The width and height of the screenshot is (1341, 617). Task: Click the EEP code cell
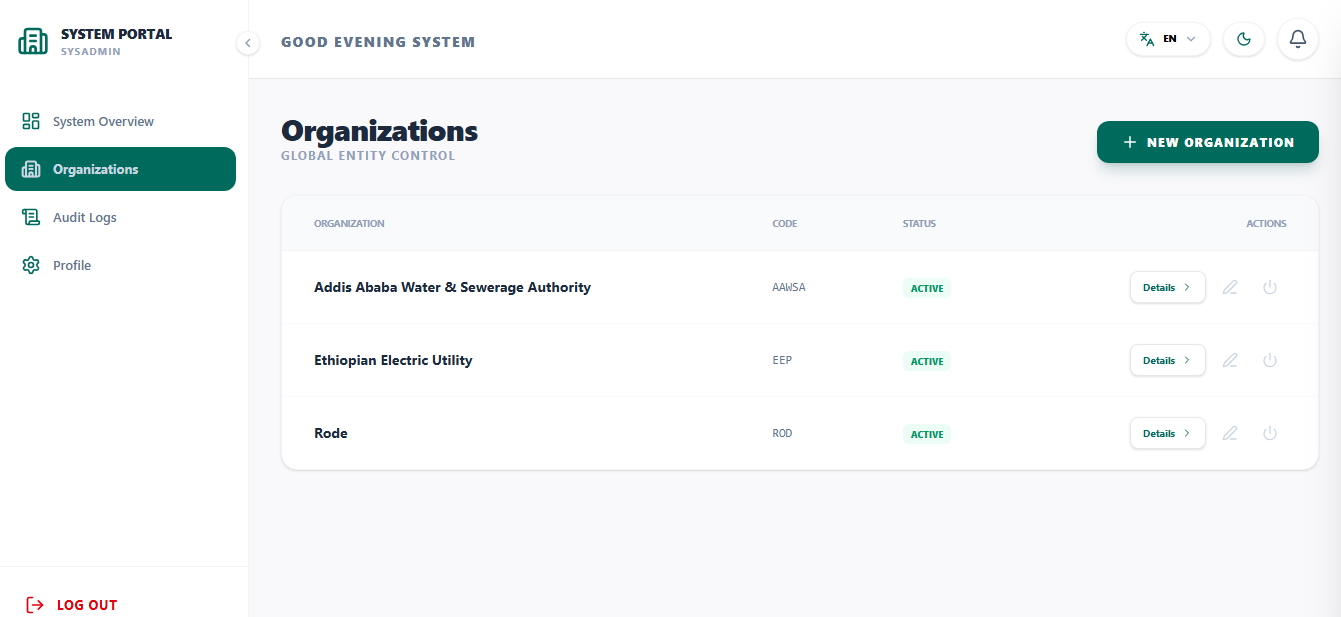782,360
